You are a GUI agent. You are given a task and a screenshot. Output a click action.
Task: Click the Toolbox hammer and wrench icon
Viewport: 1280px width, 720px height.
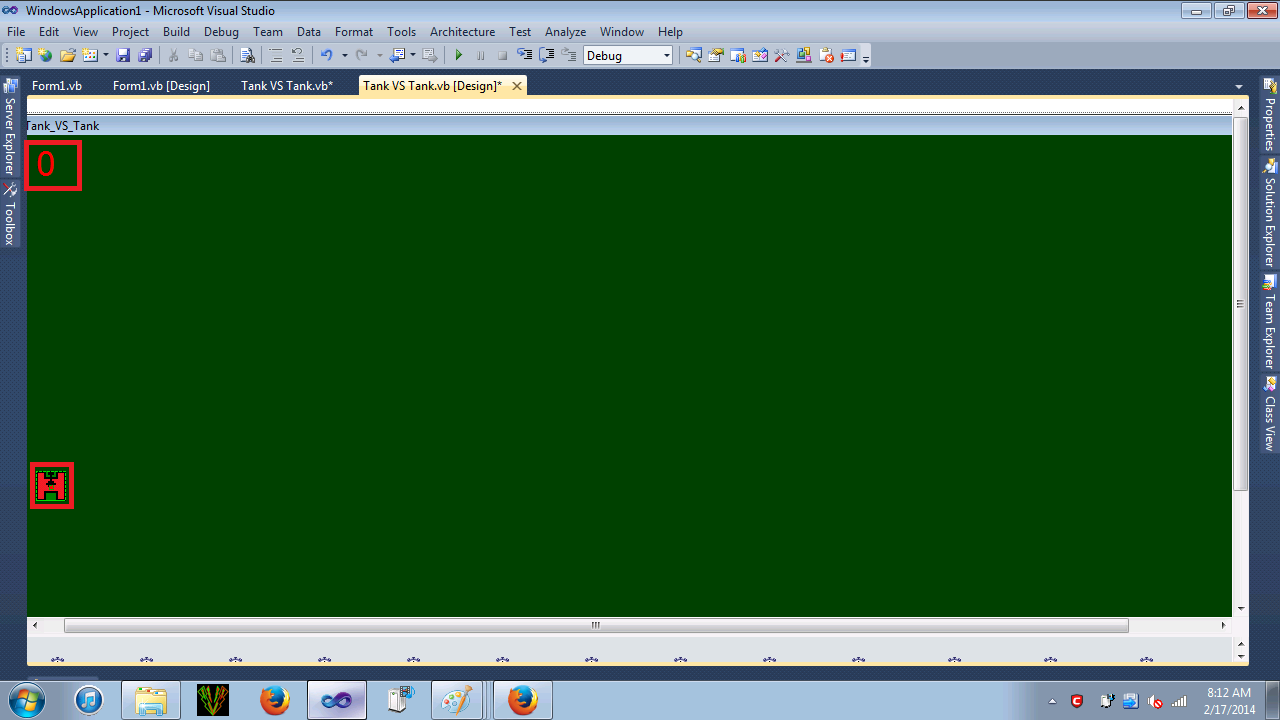[782, 56]
